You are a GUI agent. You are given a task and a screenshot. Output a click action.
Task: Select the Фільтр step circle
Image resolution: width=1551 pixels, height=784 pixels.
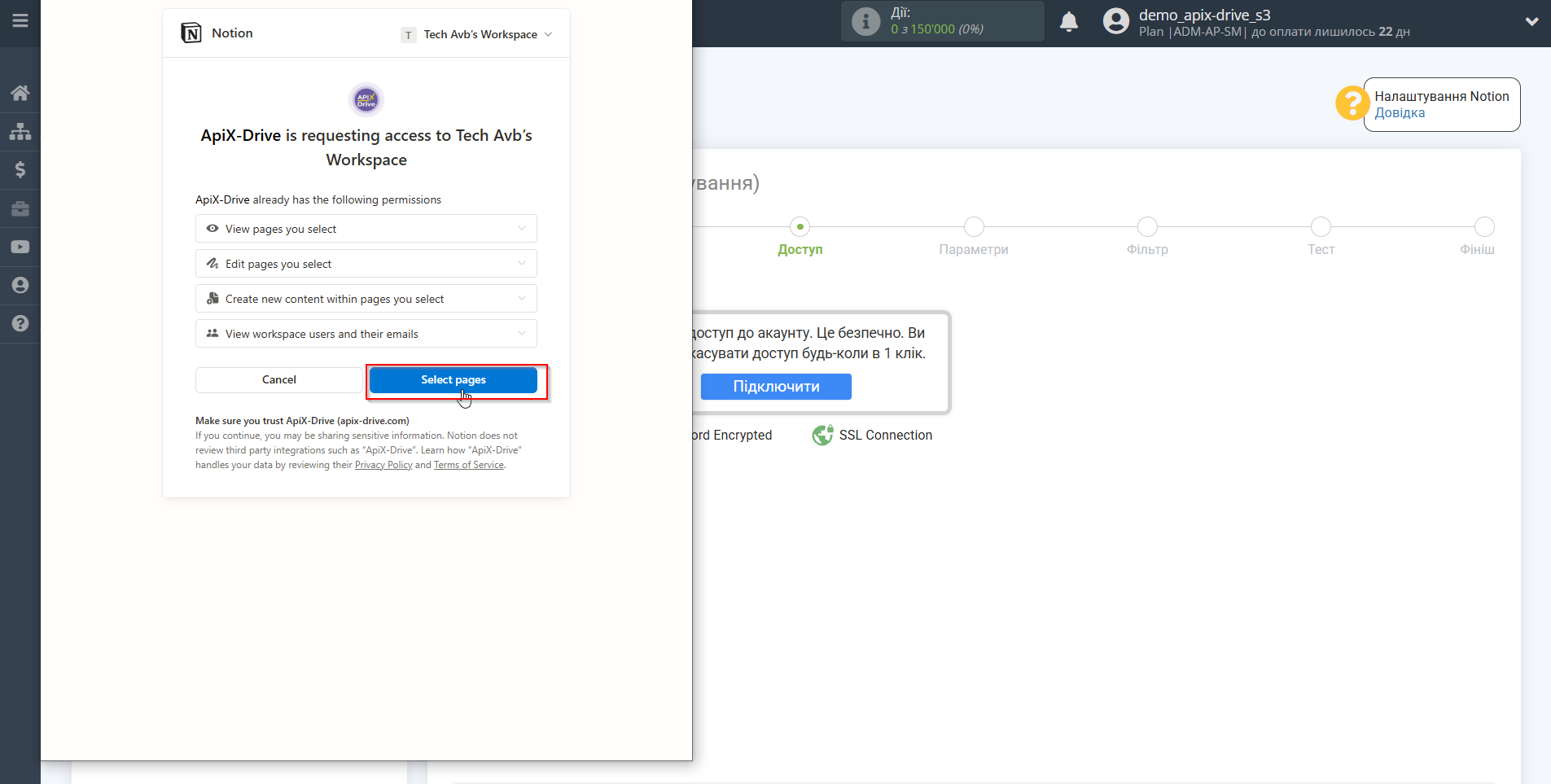[1147, 226]
